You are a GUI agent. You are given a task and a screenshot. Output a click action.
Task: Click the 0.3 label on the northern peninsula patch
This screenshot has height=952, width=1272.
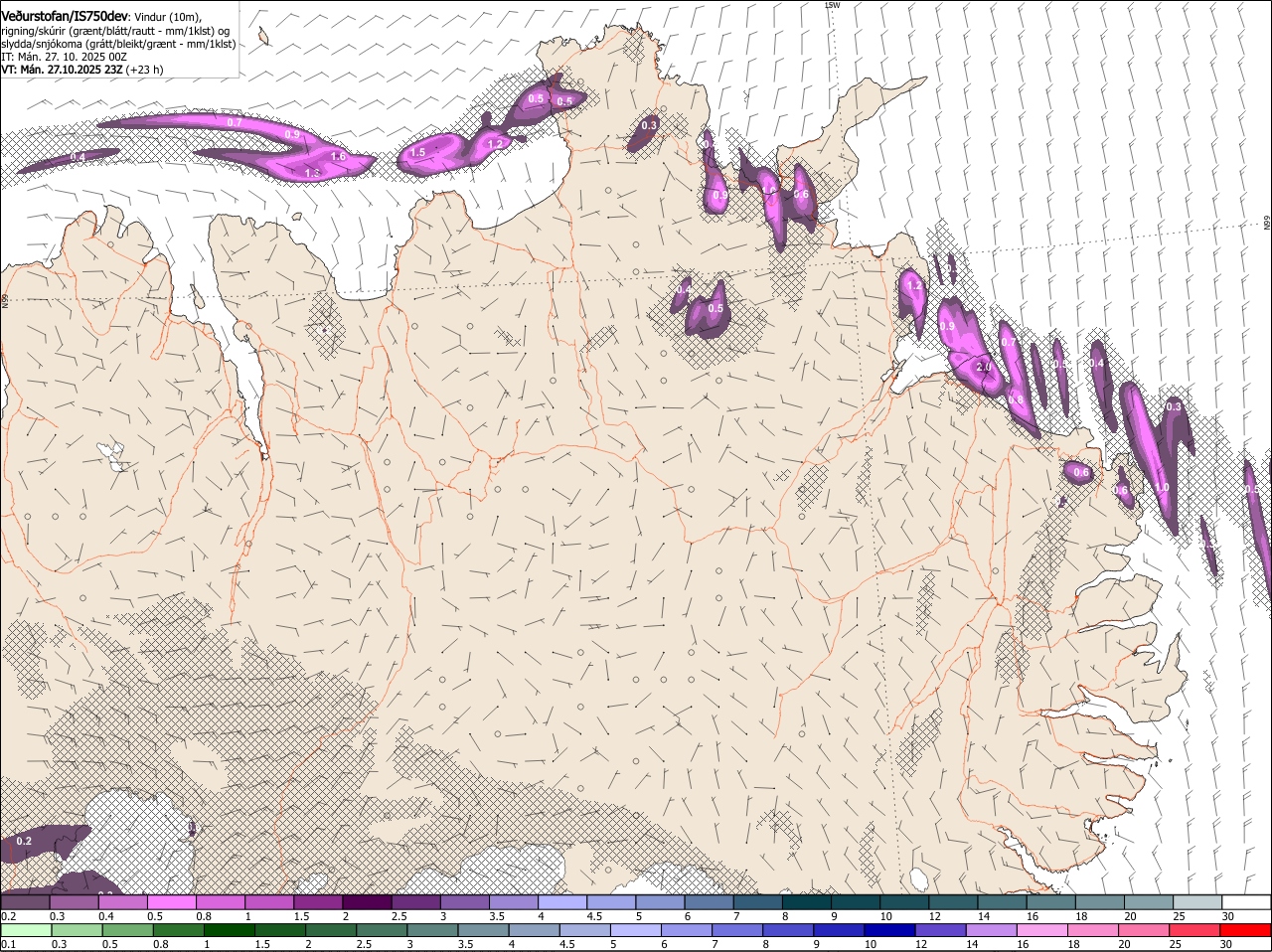point(649,125)
